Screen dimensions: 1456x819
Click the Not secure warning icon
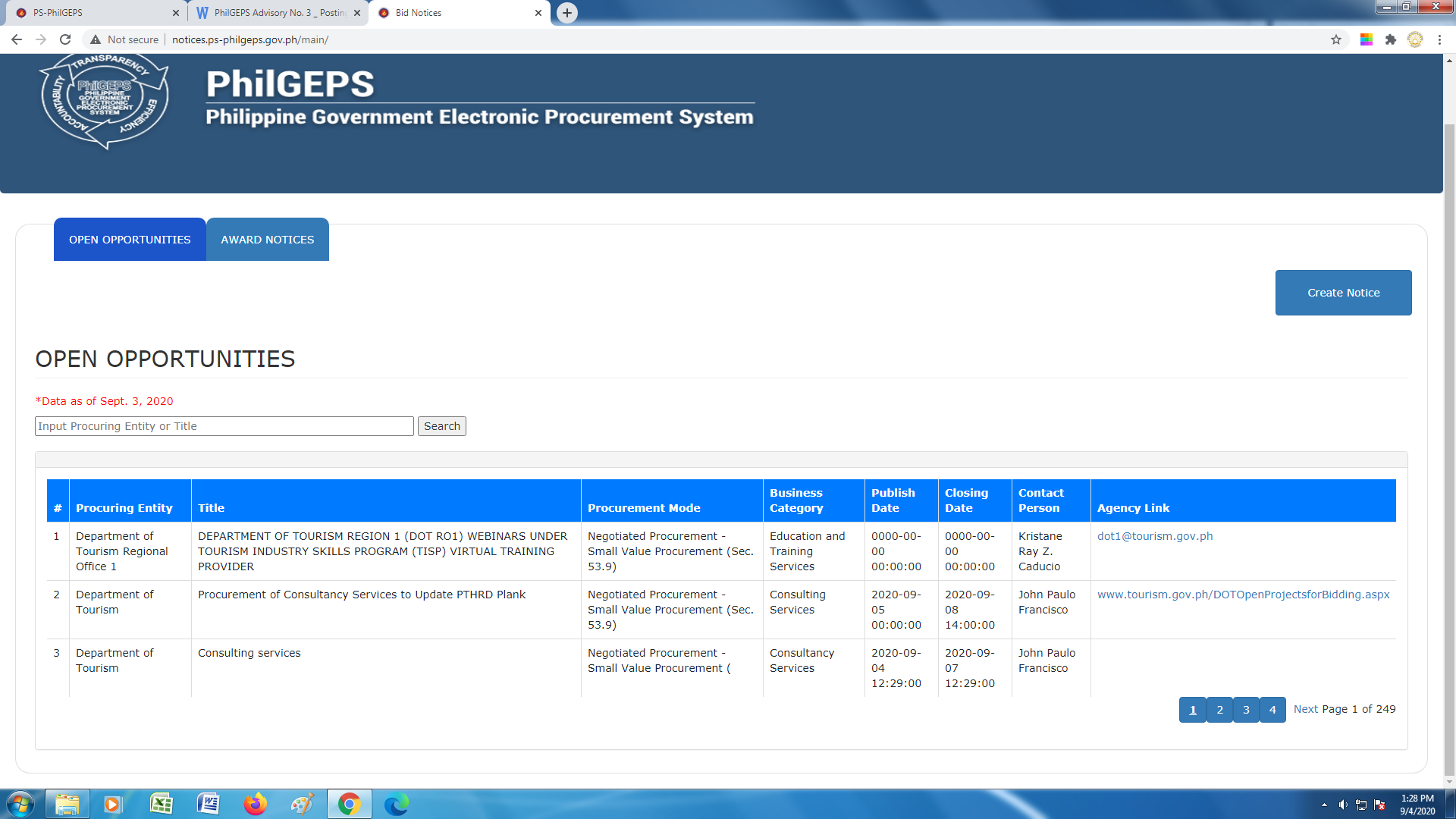96,39
